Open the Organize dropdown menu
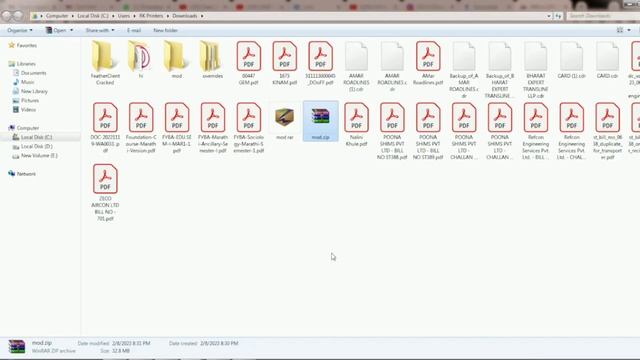Image resolution: width=640 pixels, height=360 pixels. tap(20, 30)
